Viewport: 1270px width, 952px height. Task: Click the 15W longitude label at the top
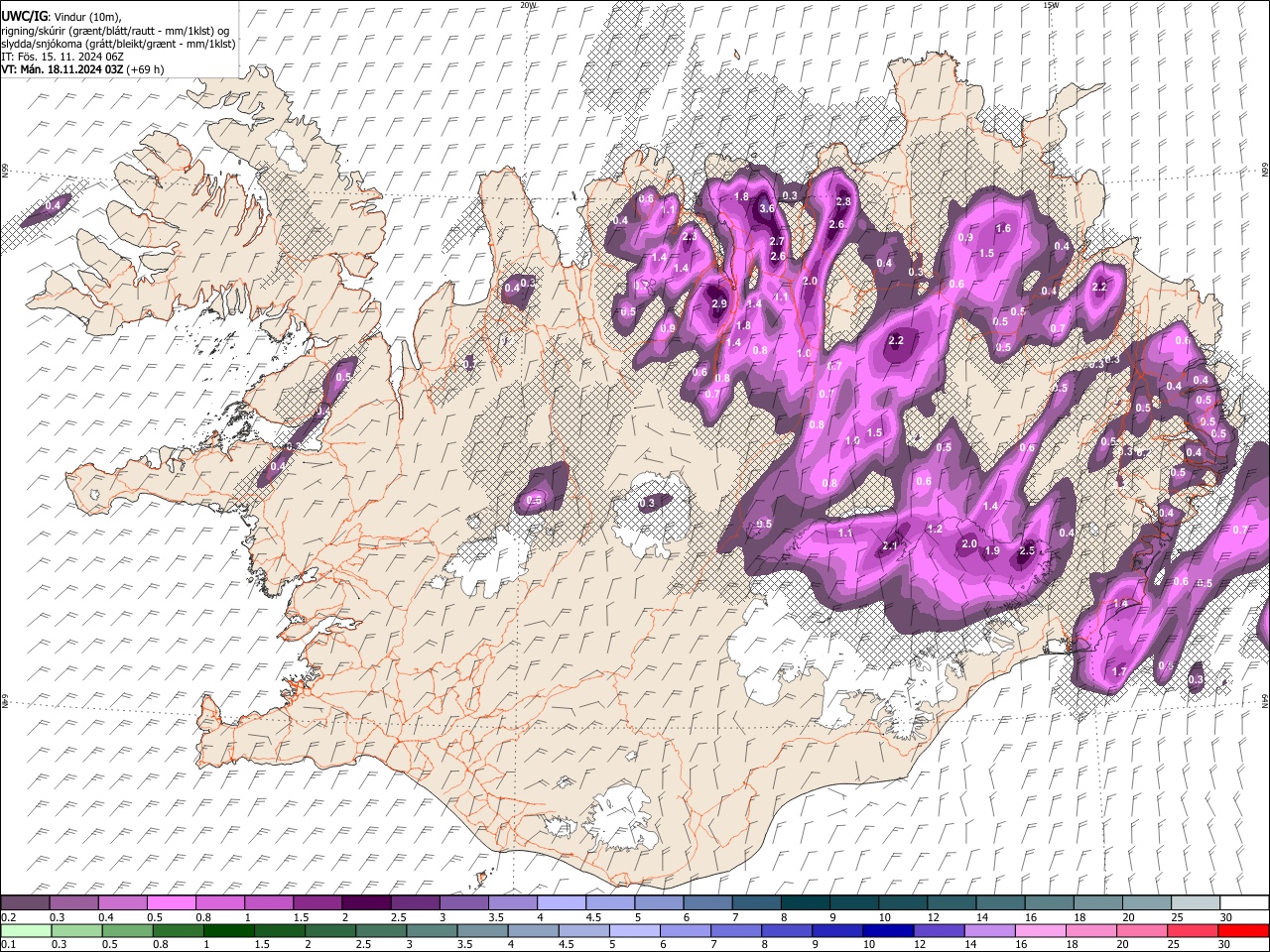point(1051,5)
